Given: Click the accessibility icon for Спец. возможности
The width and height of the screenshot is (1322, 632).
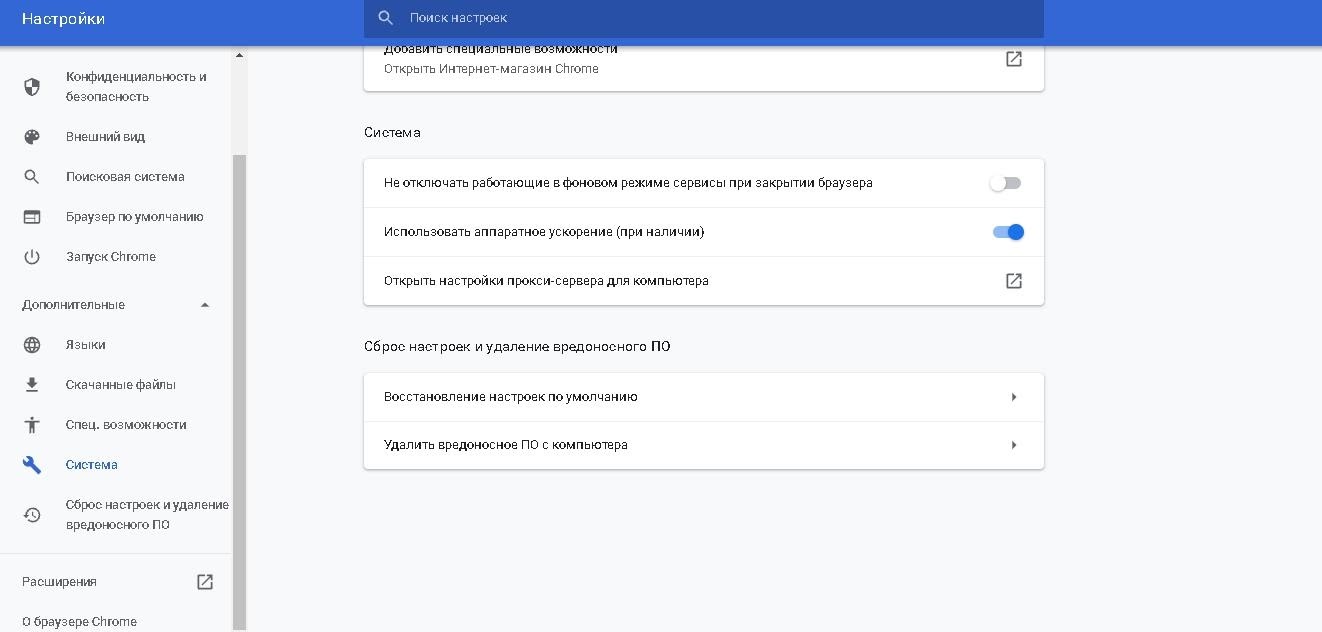Looking at the screenshot, I should [x=32, y=425].
